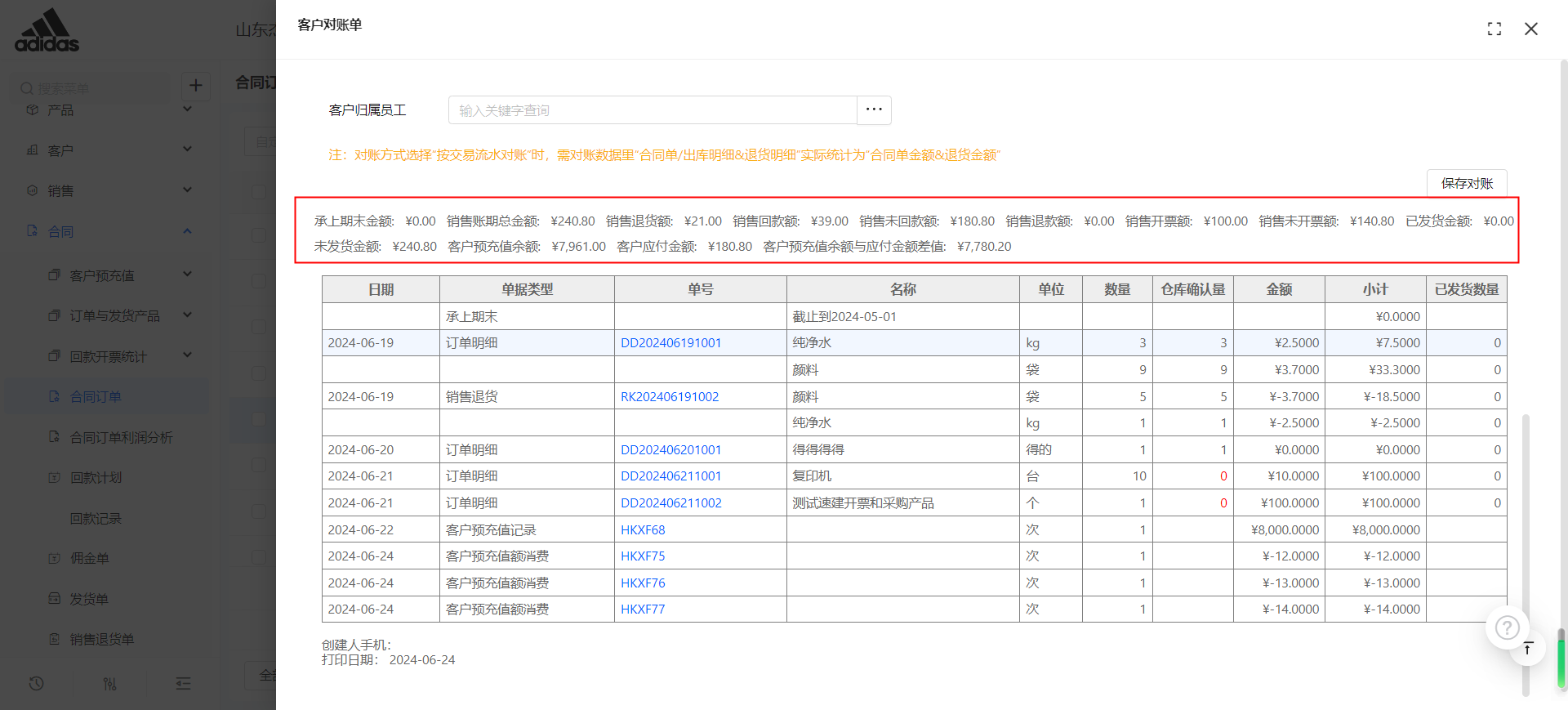The width and height of the screenshot is (1568, 710).
Task: Open the sliders settings icon in sidebar footer
Action: (109, 684)
